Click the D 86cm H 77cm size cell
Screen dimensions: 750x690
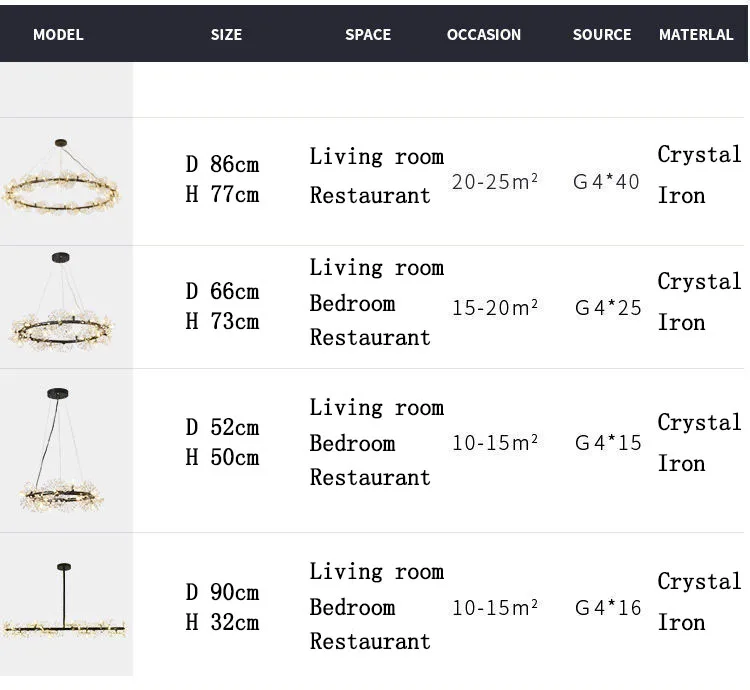222,179
